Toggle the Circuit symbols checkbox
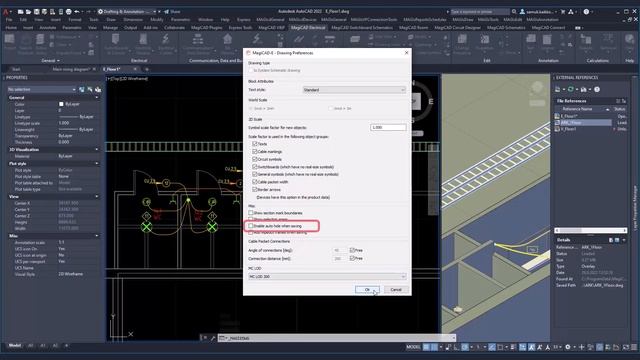 coord(255,159)
